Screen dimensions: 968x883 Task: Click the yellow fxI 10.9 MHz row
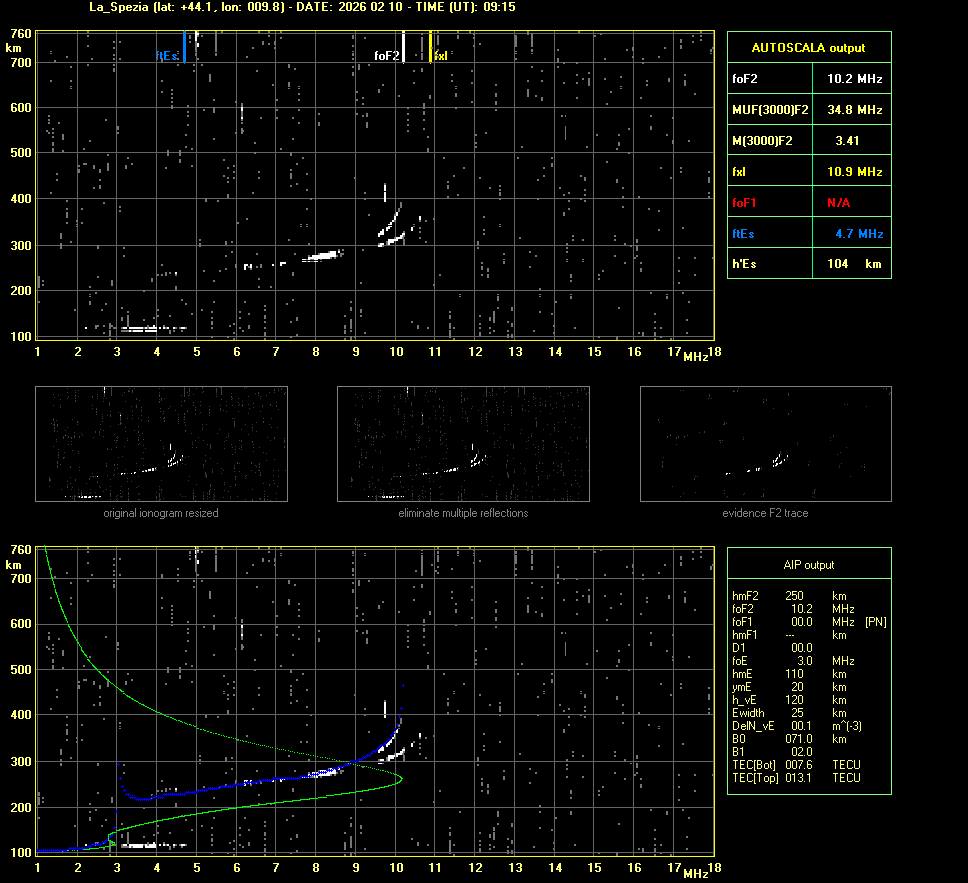pyautogui.click(x=808, y=171)
